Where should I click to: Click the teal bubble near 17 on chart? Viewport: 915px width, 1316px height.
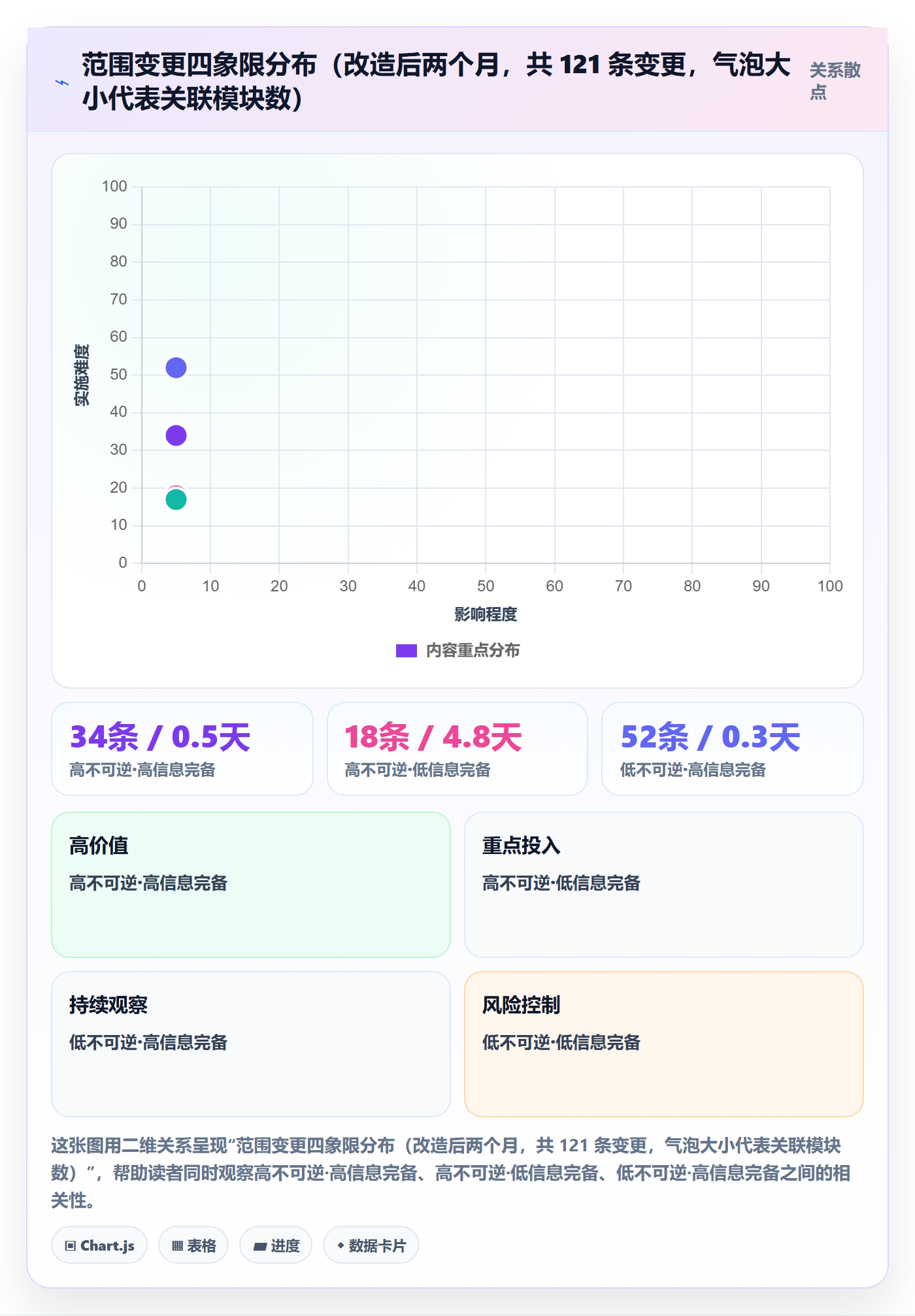coord(176,499)
